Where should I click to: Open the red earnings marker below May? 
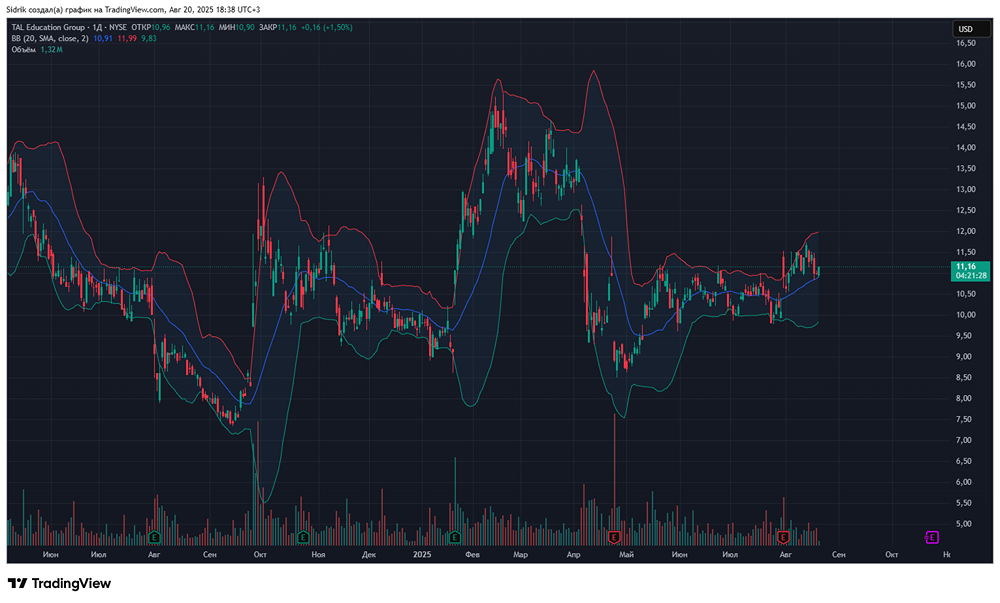(612, 537)
